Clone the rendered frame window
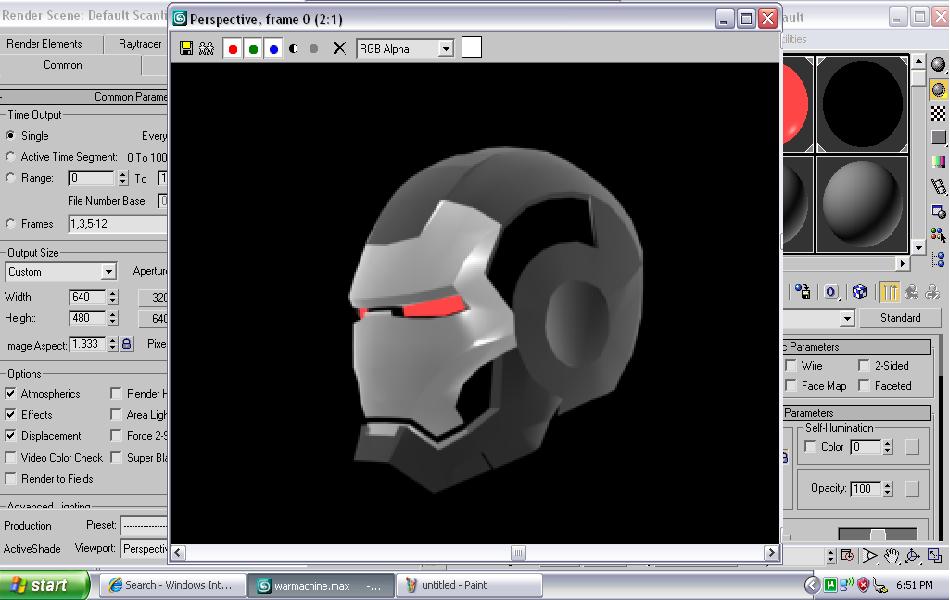Viewport: 950px width, 600px height. click(x=206, y=48)
